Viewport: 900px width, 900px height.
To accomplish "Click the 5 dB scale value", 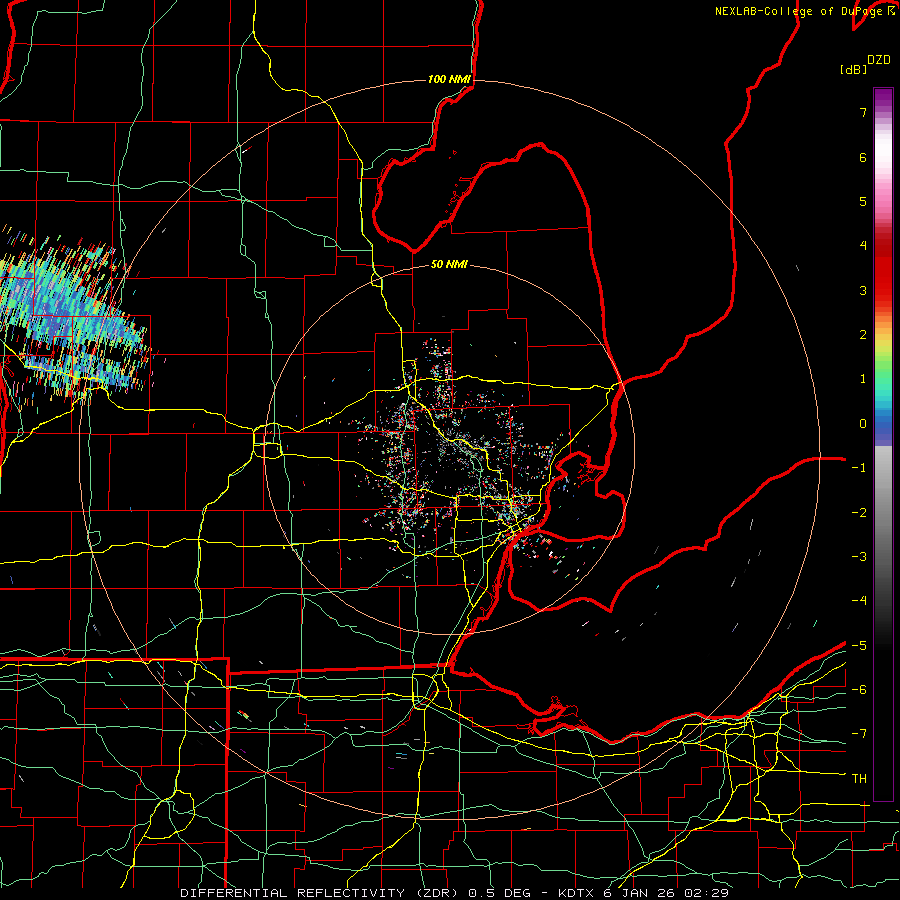I will 863,201.
